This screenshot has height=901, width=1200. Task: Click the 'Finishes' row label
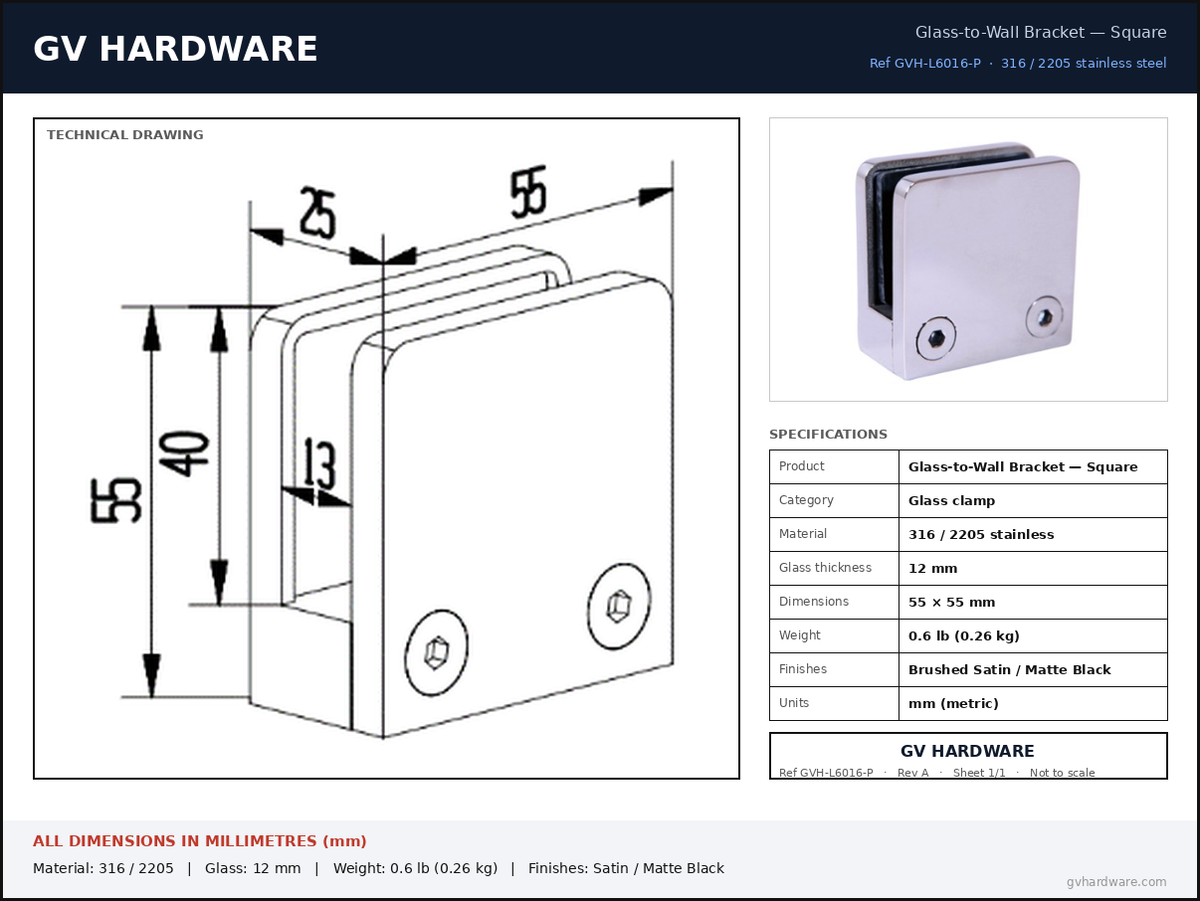803,670
